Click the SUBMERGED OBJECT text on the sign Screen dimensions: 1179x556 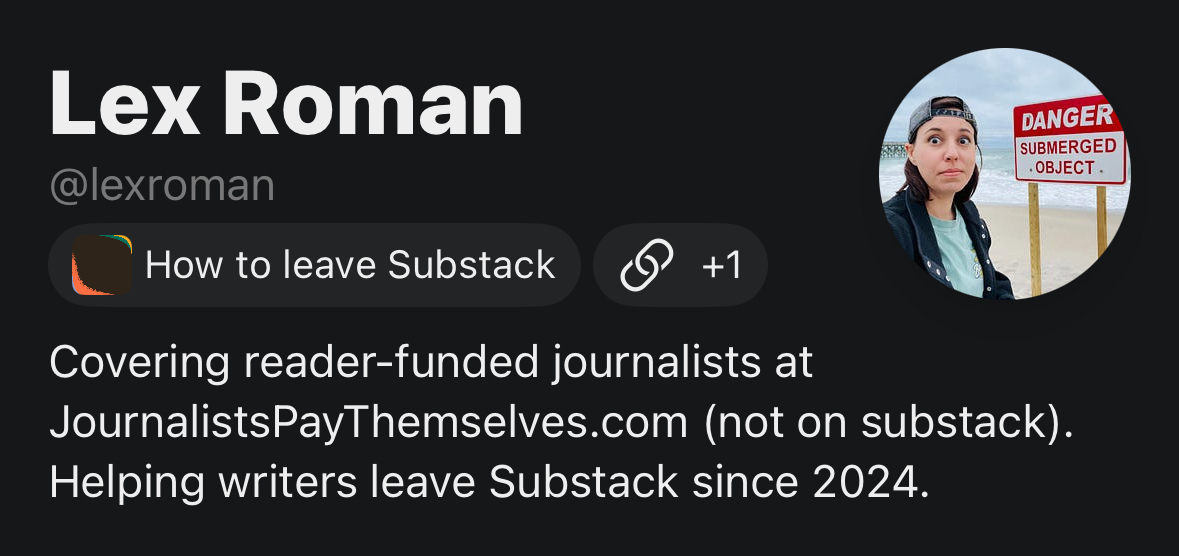pyautogui.click(x=1070, y=158)
